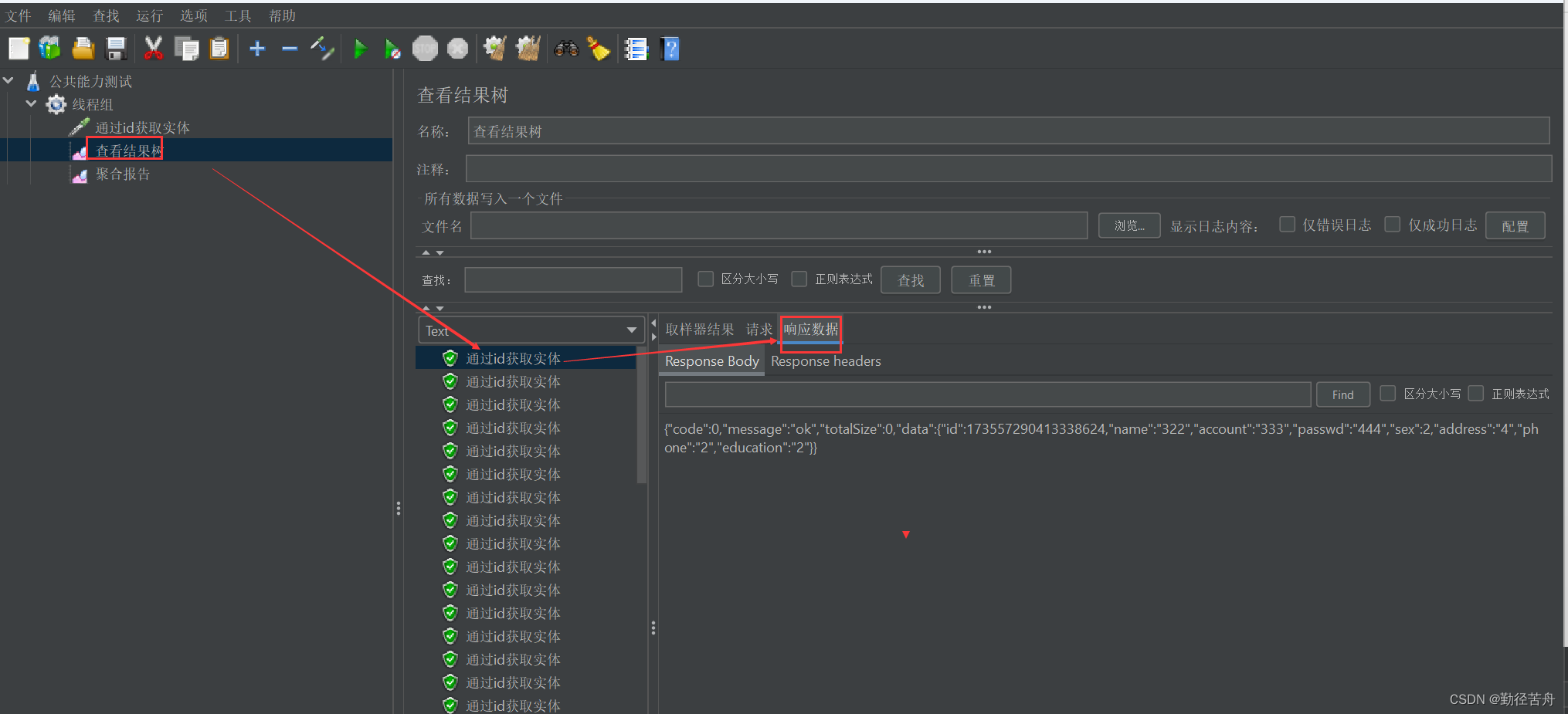The height and width of the screenshot is (714, 1568).
Task: Collapse the 线程组 tree node
Action: click(31, 103)
